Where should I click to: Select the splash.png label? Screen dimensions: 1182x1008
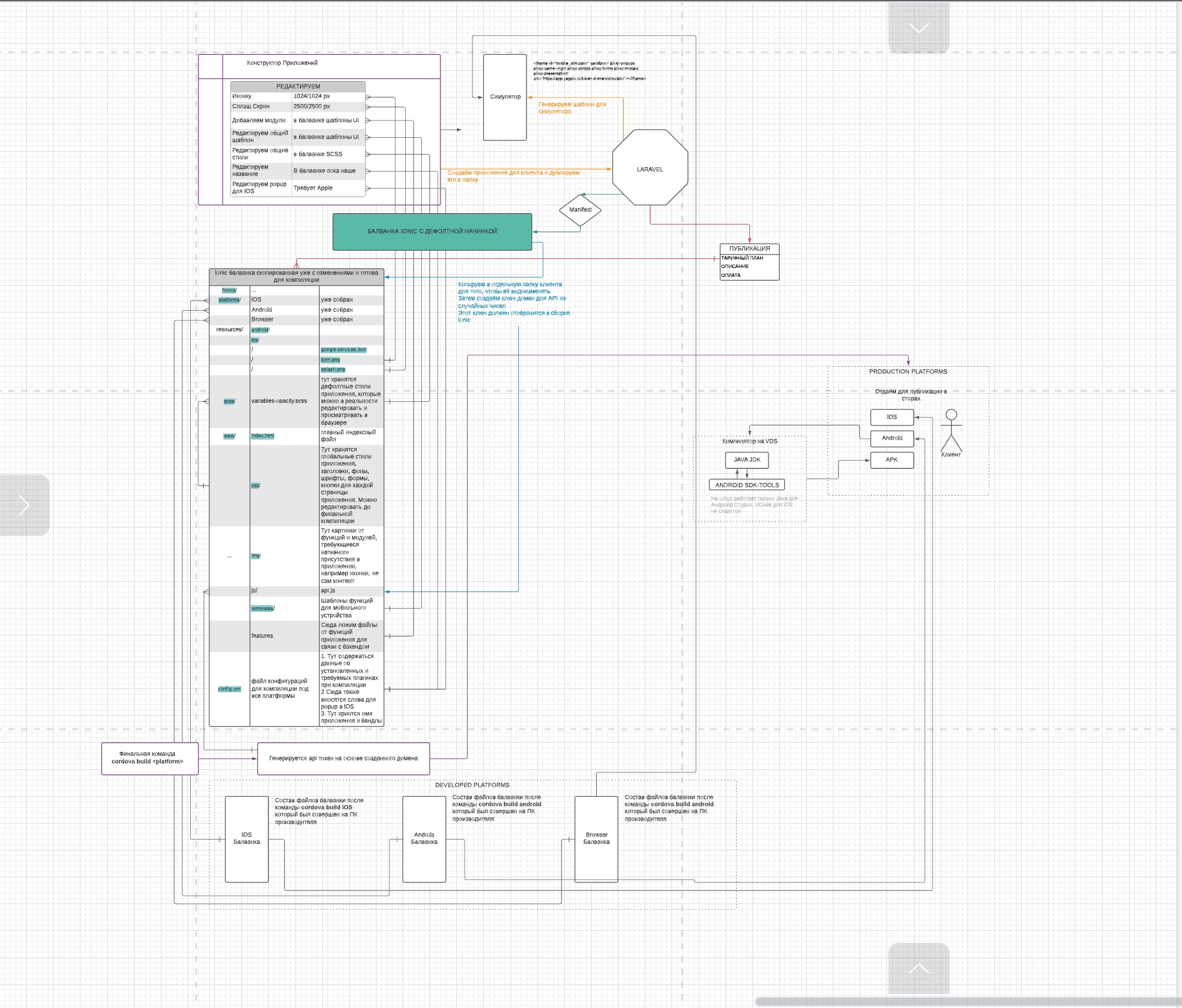click(x=333, y=369)
